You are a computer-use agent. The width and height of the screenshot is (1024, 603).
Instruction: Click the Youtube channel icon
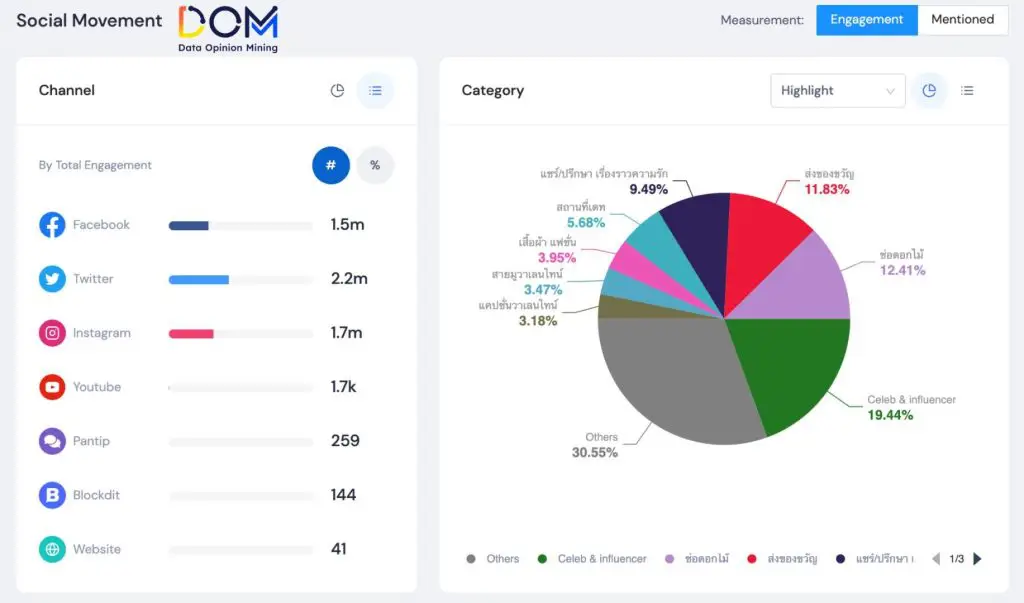pyautogui.click(x=52, y=387)
